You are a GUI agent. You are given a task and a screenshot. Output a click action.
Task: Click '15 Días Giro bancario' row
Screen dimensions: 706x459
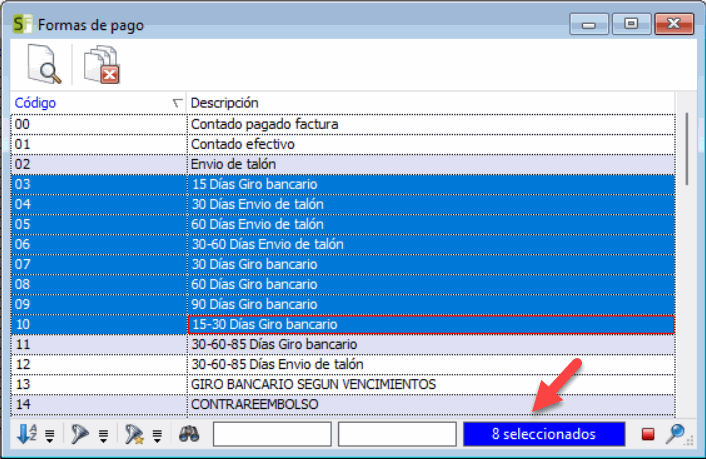[x=343, y=184]
